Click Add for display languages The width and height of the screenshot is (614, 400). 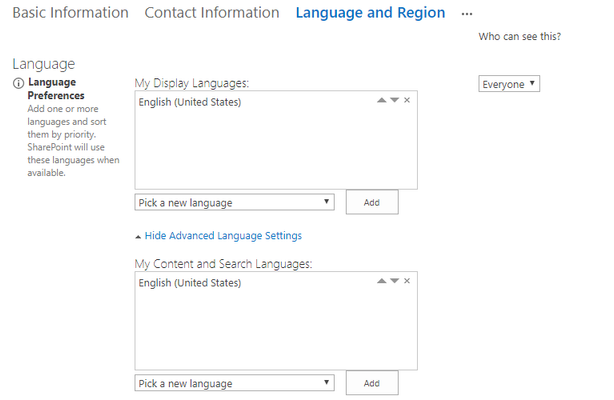tap(372, 202)
